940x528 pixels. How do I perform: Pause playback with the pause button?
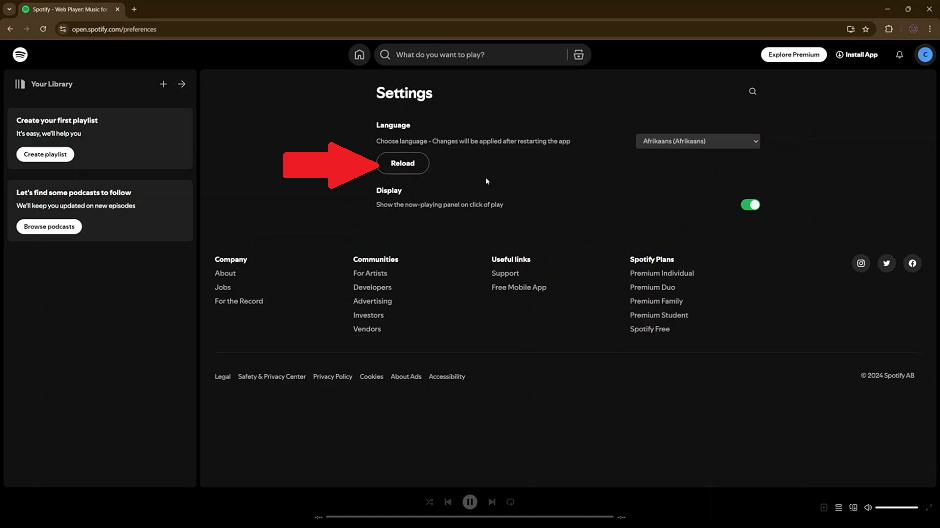470,502
